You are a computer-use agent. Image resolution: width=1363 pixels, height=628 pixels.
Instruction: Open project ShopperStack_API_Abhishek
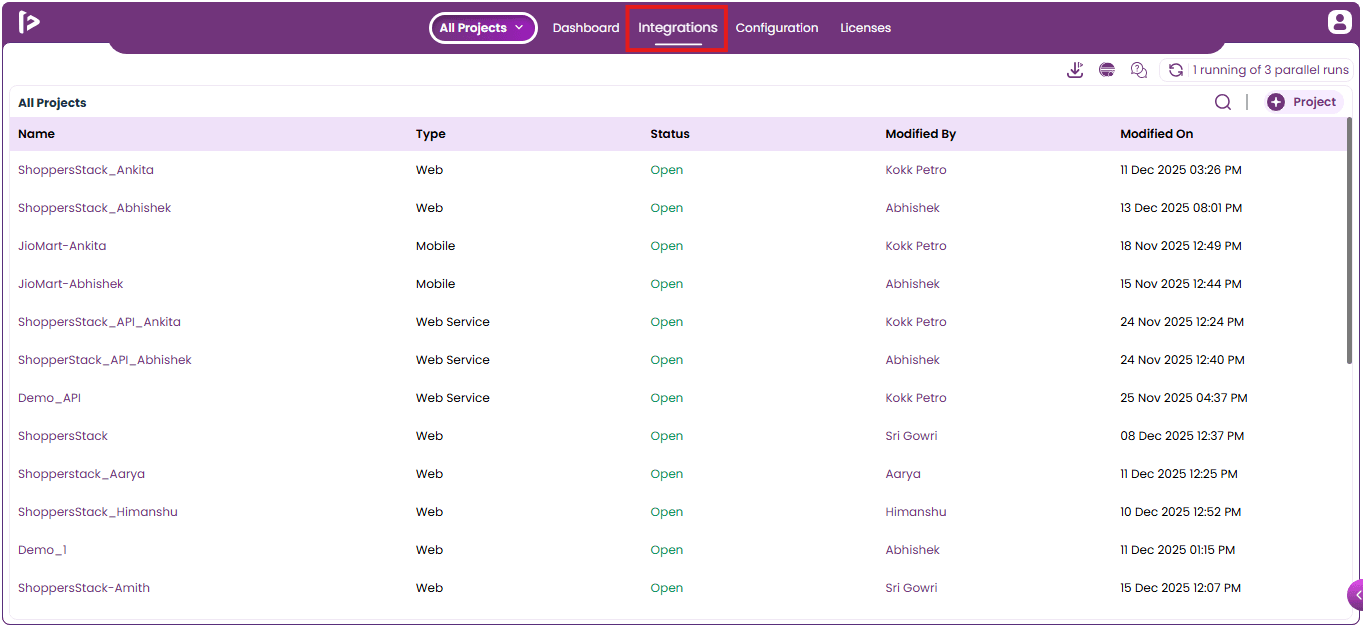[x=105, y=360]
